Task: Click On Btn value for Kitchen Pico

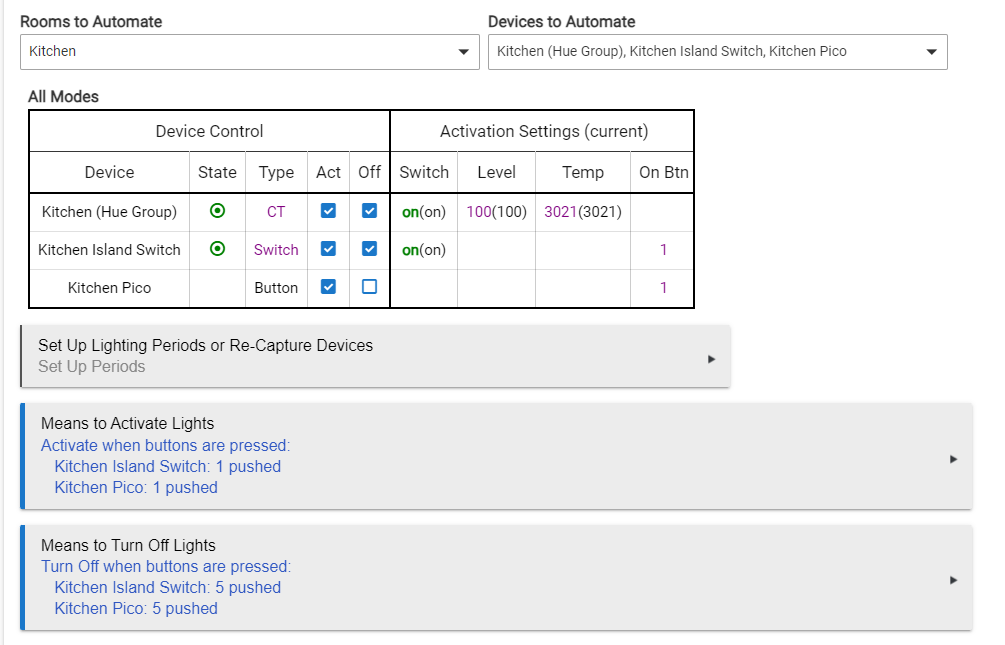Action: (x=663, y=288)
